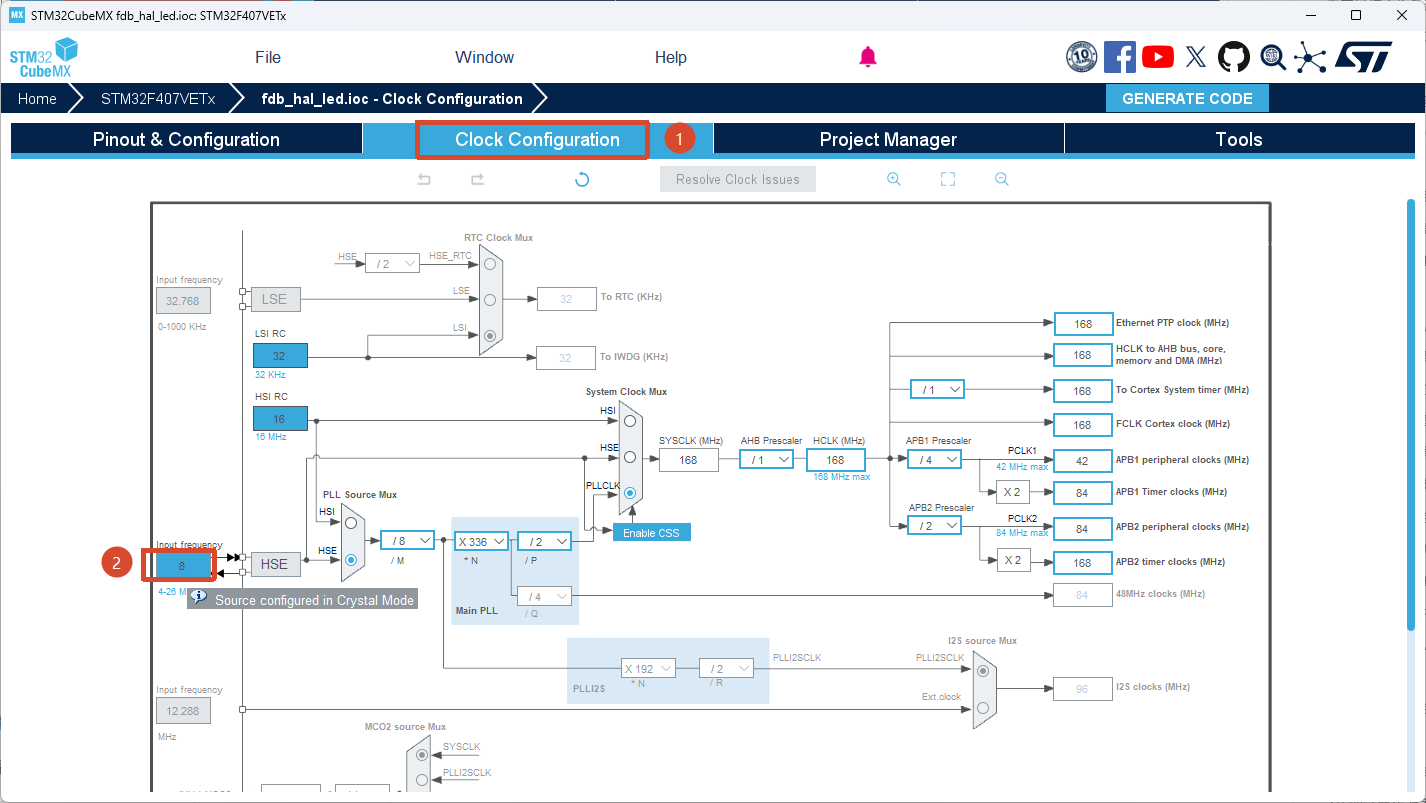Click the STM32F407VETx breadcrumb

158,98
